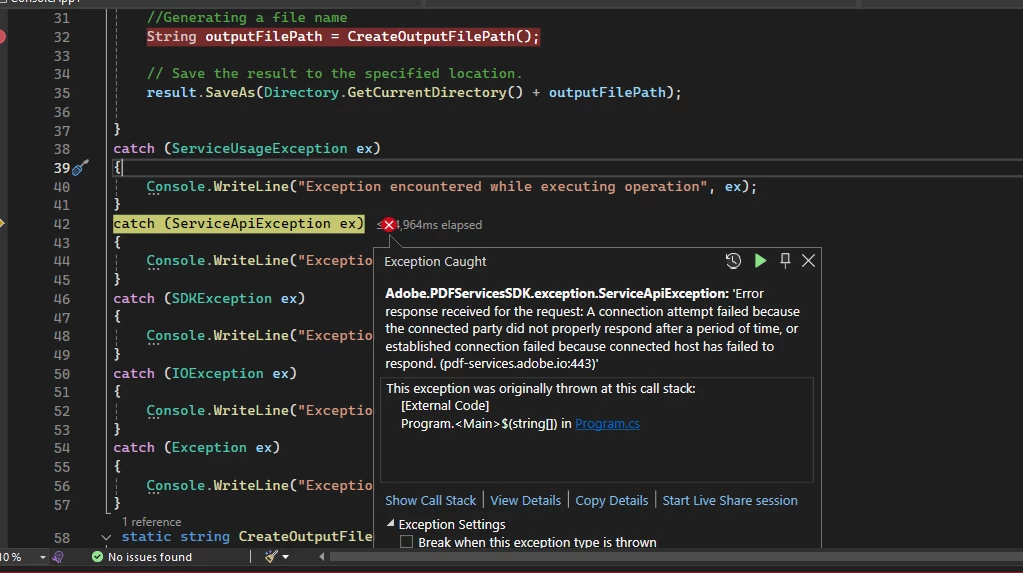1023x573 pixels.
Task: Click ServiceUsageException on line 38
Action: (x=259, y=149)
